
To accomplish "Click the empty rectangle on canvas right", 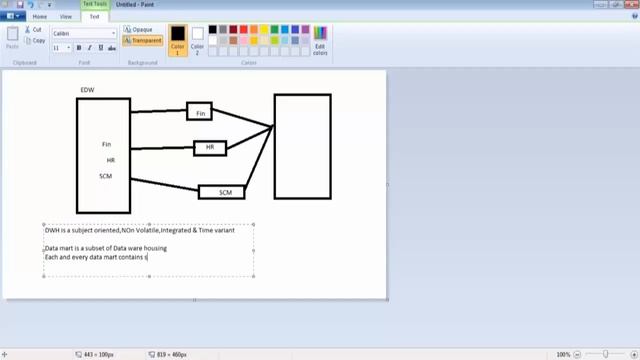I will 302,147.
